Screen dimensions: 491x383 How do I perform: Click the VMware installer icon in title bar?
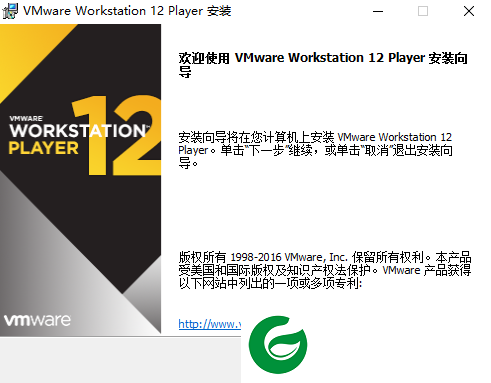[10, 11]
